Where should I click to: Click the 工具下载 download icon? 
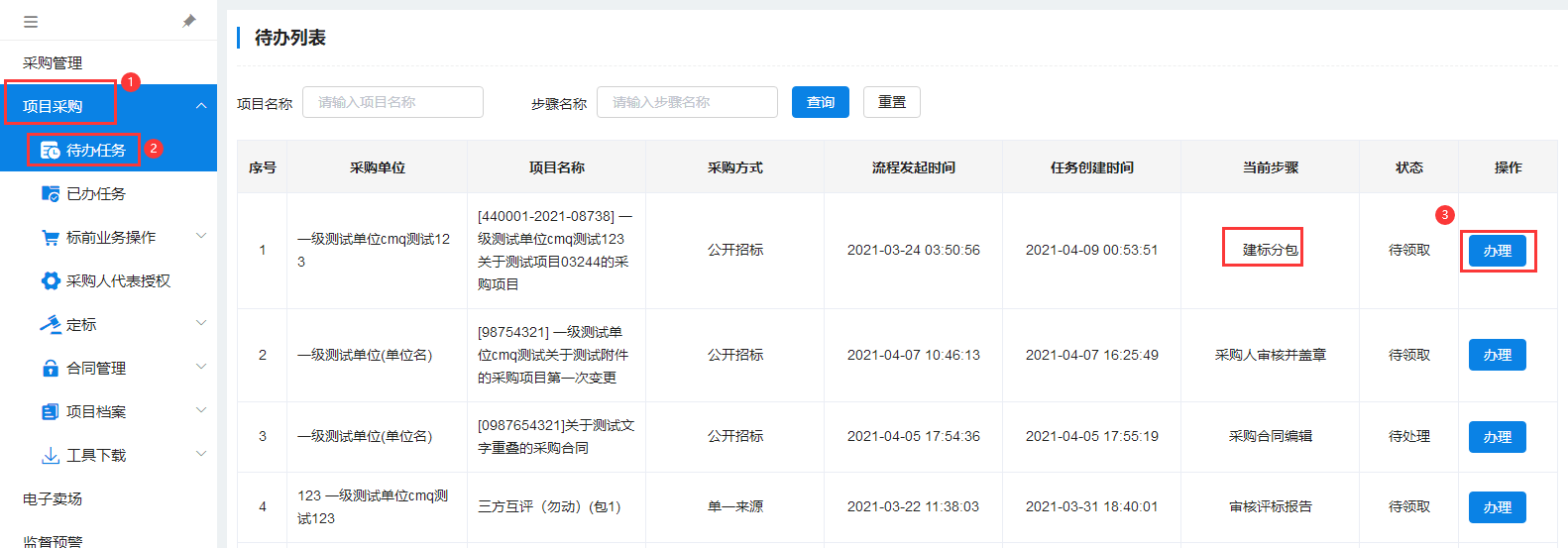(50, 456)
